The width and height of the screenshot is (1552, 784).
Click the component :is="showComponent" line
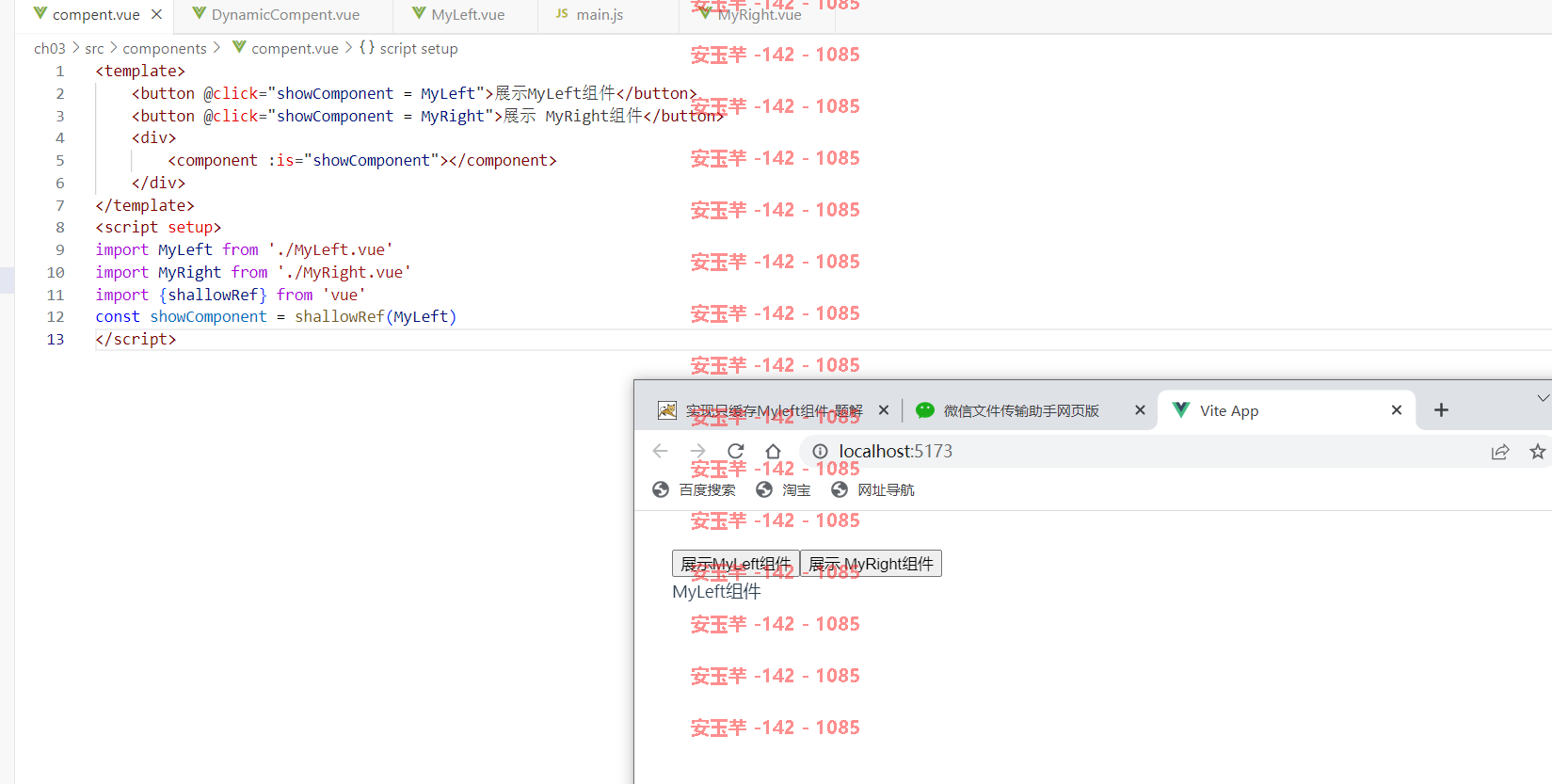point(362,161)
